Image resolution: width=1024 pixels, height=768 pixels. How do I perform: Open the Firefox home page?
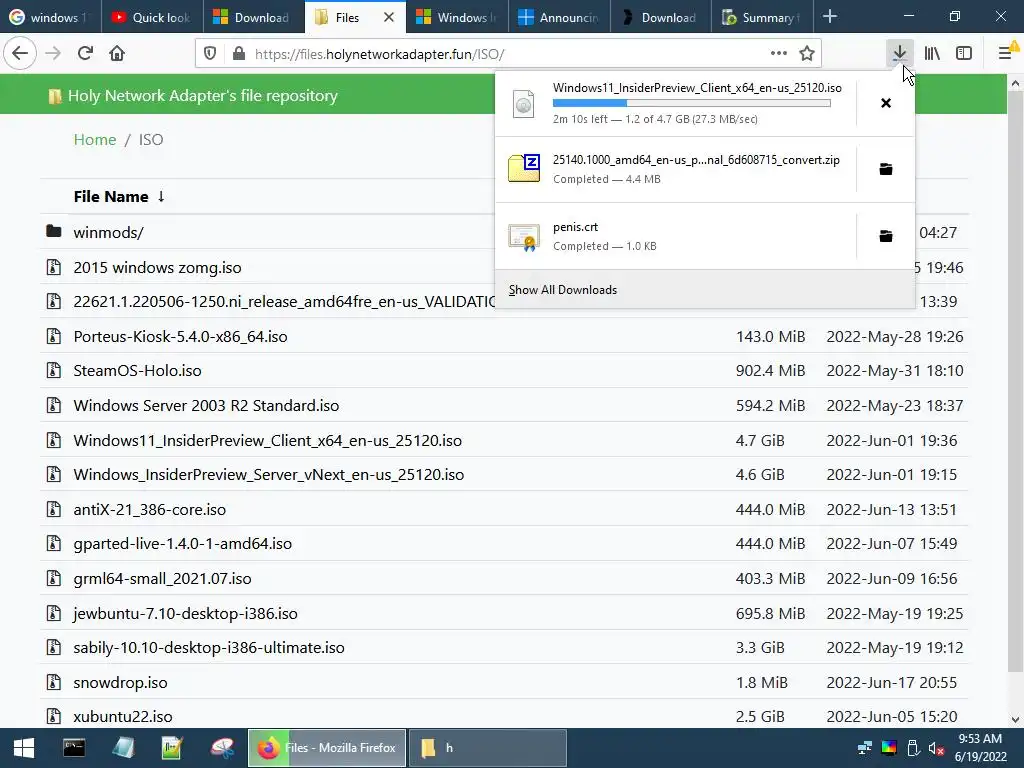(117, 53)
